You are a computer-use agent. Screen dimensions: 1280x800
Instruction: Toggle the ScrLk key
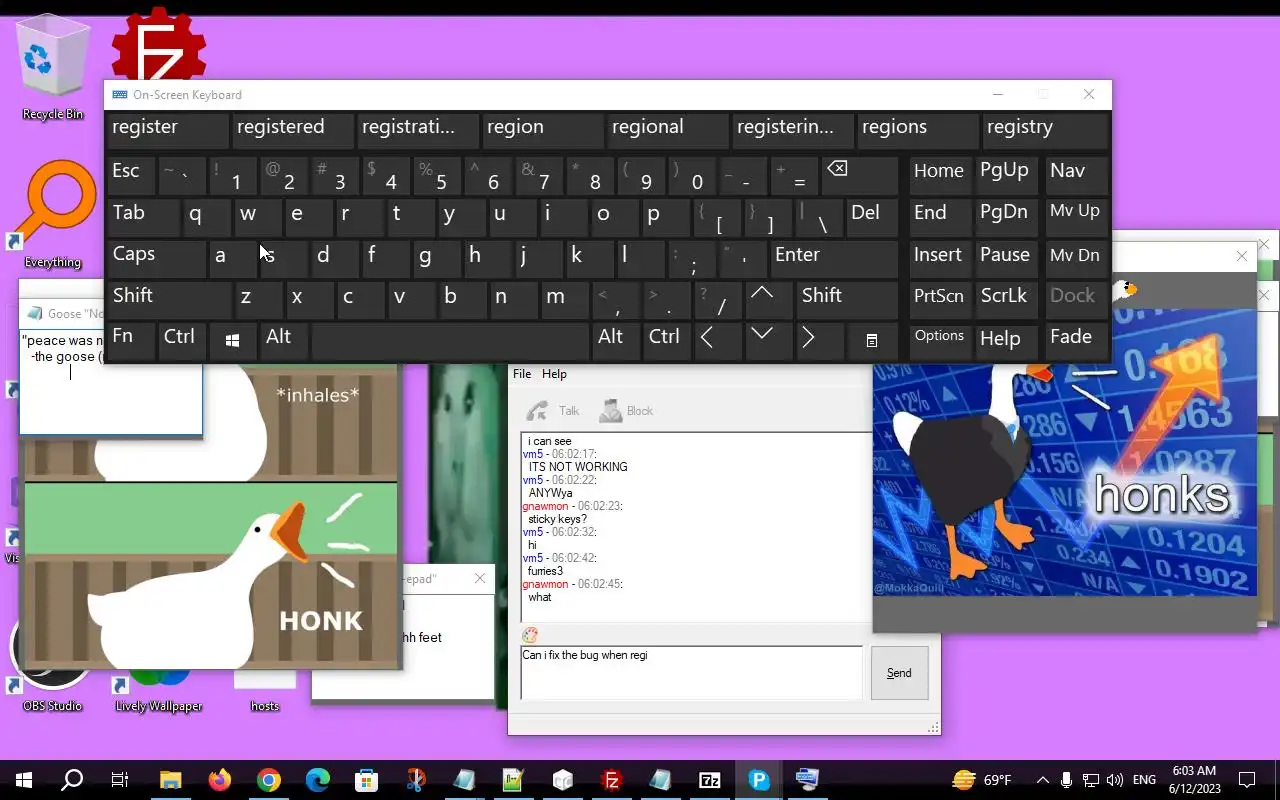pos(1007,299)
